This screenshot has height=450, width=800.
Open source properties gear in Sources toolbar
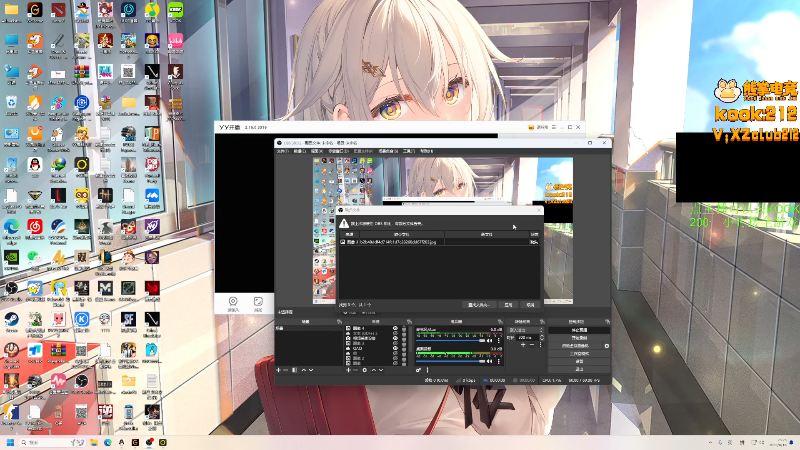click(365, 370)
